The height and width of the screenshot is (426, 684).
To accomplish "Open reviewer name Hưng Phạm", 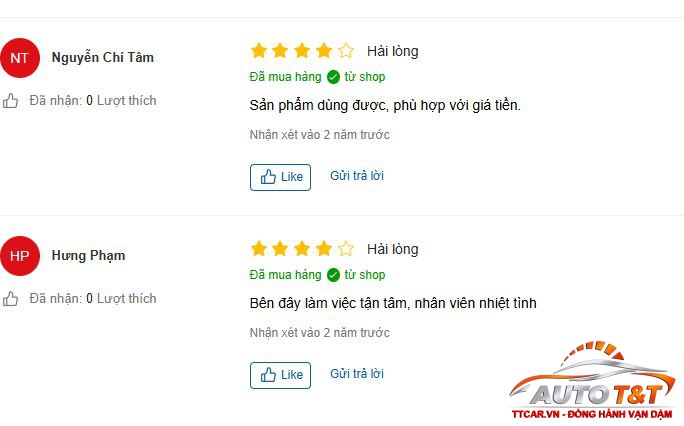I will (88, 256).
